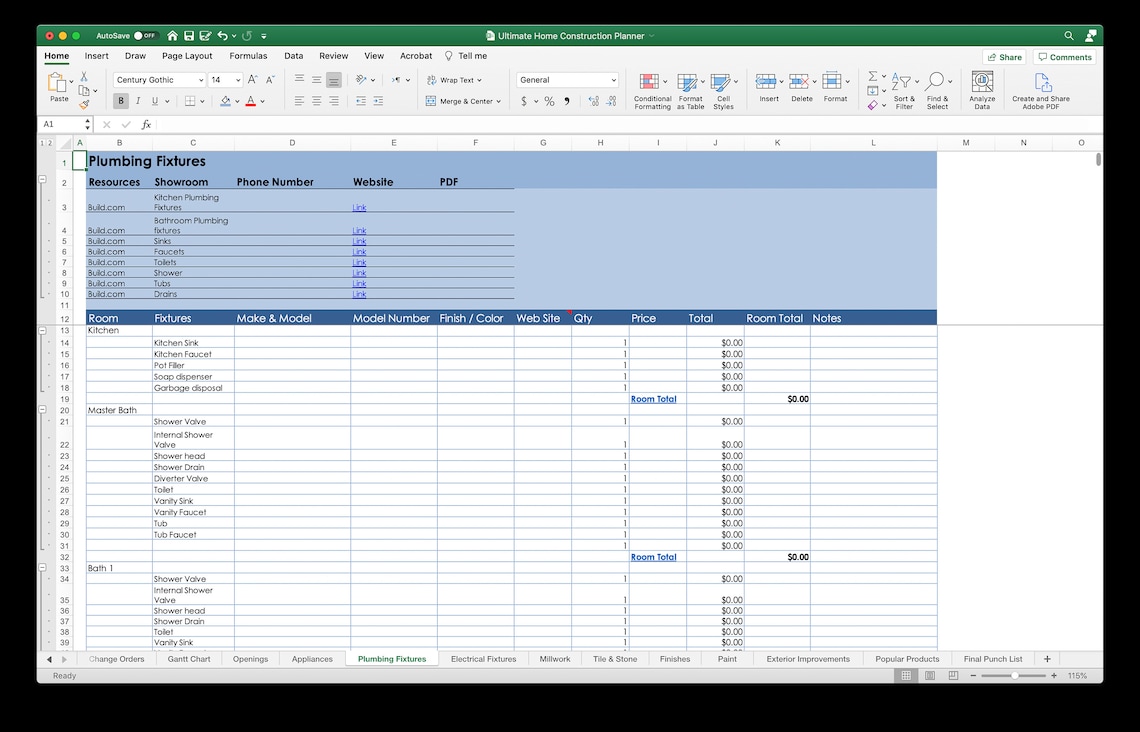Apply comma style
Viewport: 1140px width, 732px height.
tap(567, 101)
